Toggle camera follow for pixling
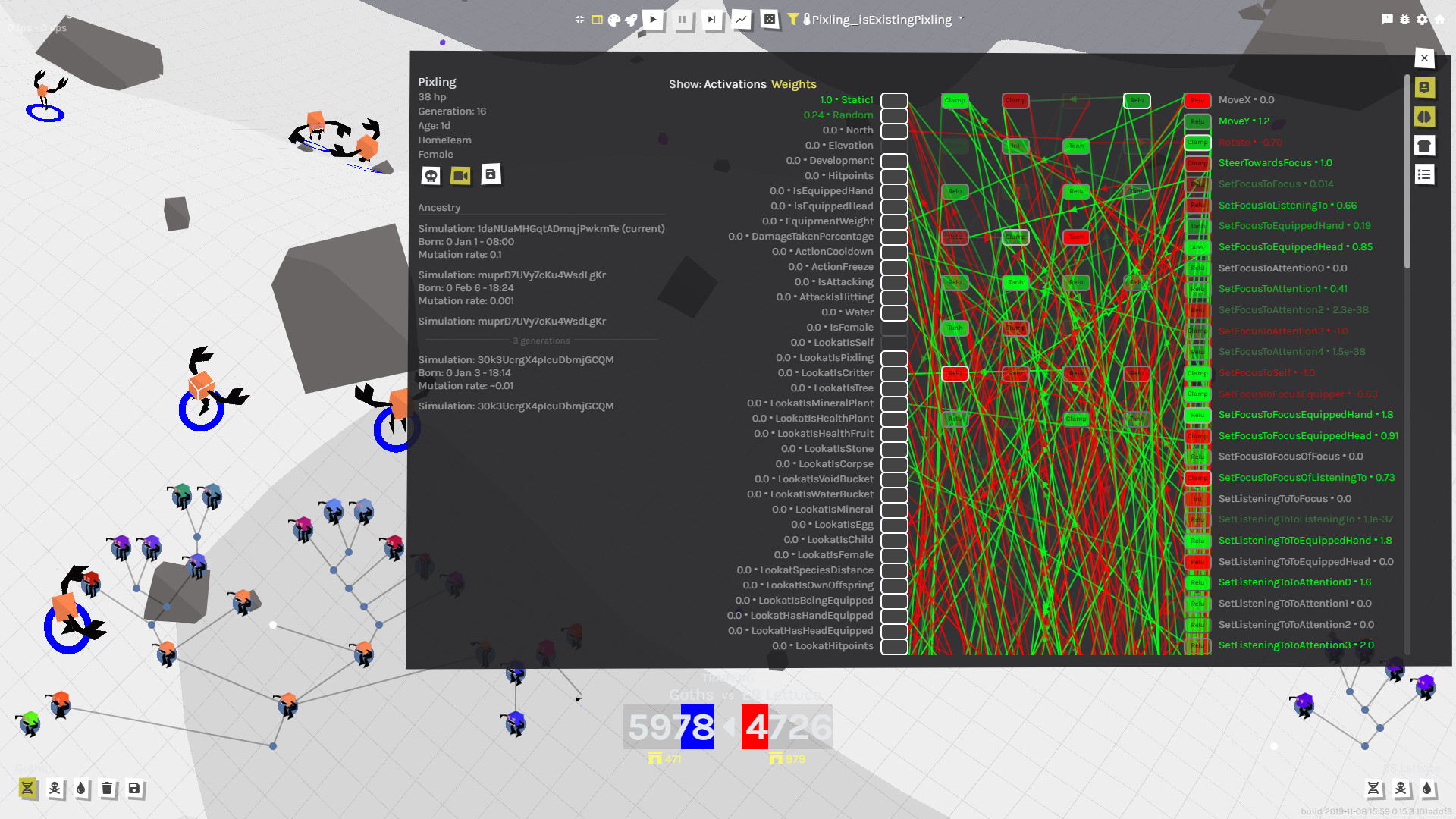The height and width of the screenshot is (819, 1456). [x=460, y=176]
